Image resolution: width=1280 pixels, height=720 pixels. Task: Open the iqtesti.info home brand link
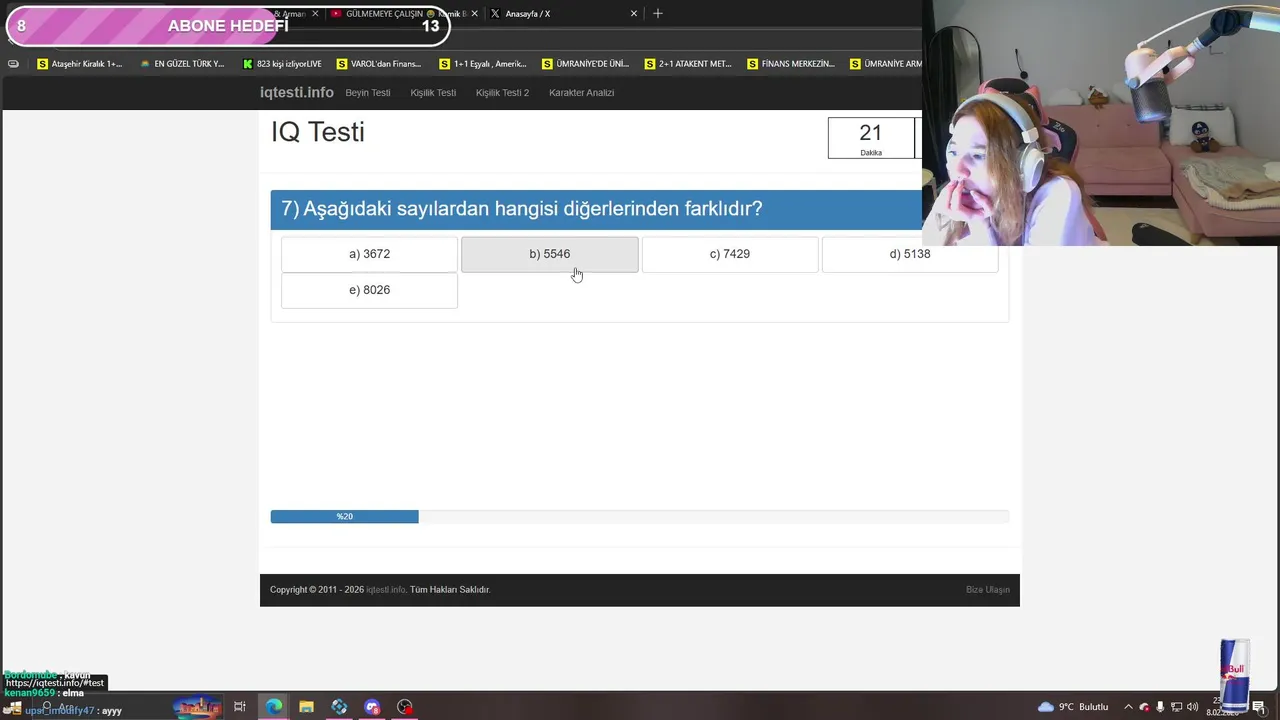click(x=297, y=92)
